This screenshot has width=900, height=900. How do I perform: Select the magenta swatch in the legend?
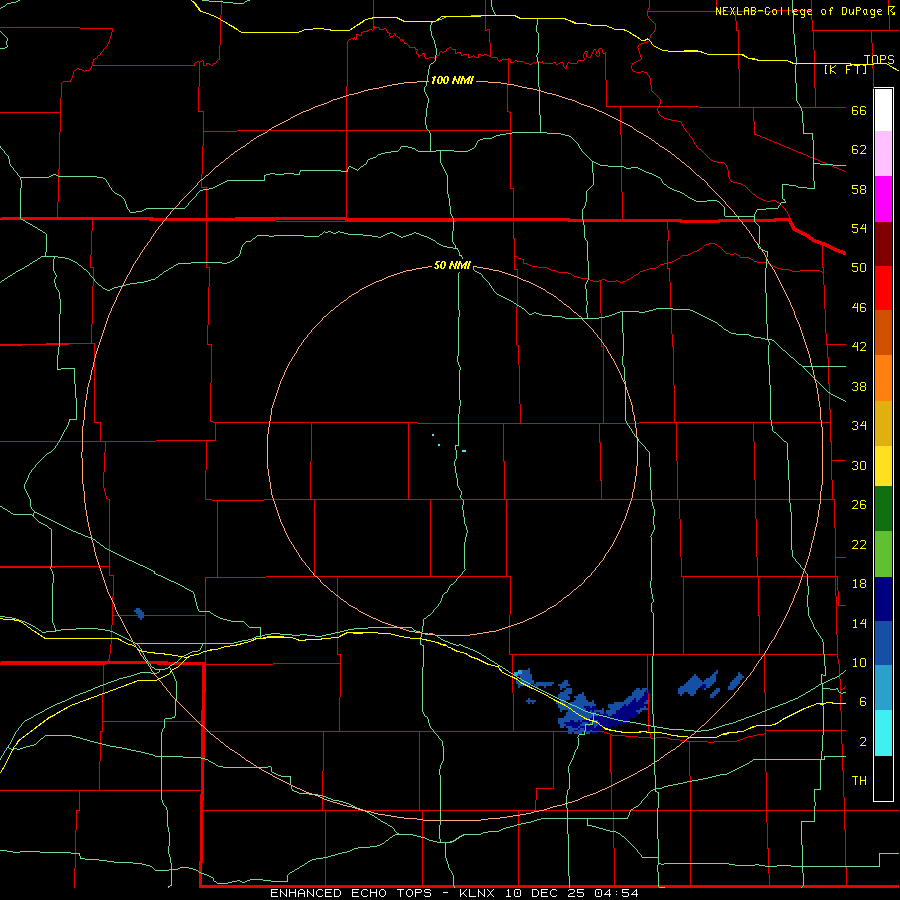883,199
